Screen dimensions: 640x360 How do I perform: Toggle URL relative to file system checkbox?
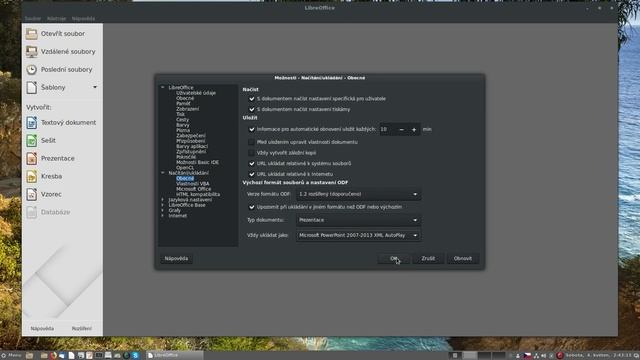click(251, 163)
